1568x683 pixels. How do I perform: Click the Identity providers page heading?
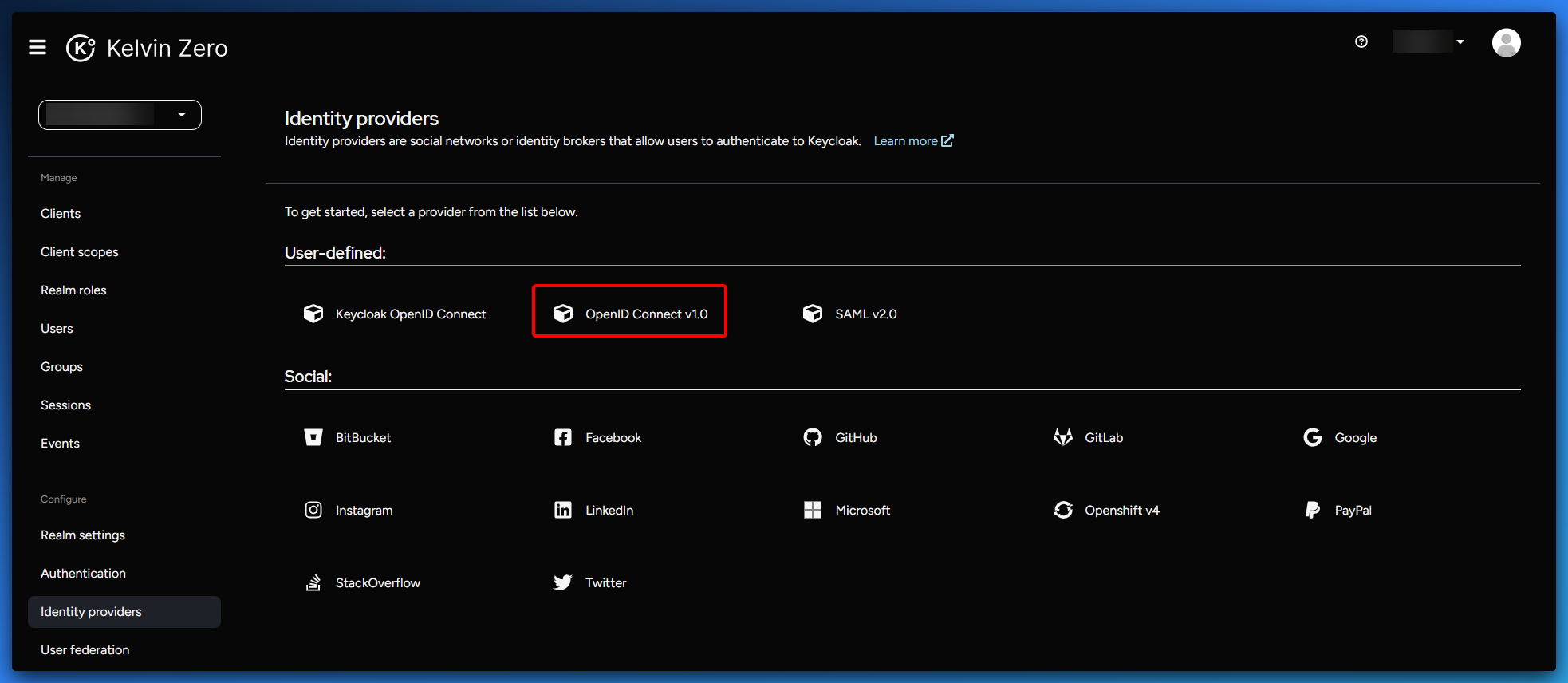point(361,118)
